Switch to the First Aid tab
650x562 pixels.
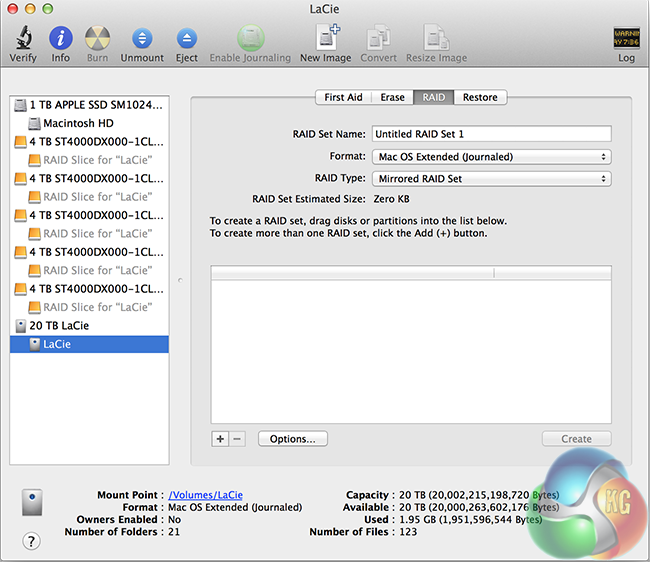coord(343,97)
